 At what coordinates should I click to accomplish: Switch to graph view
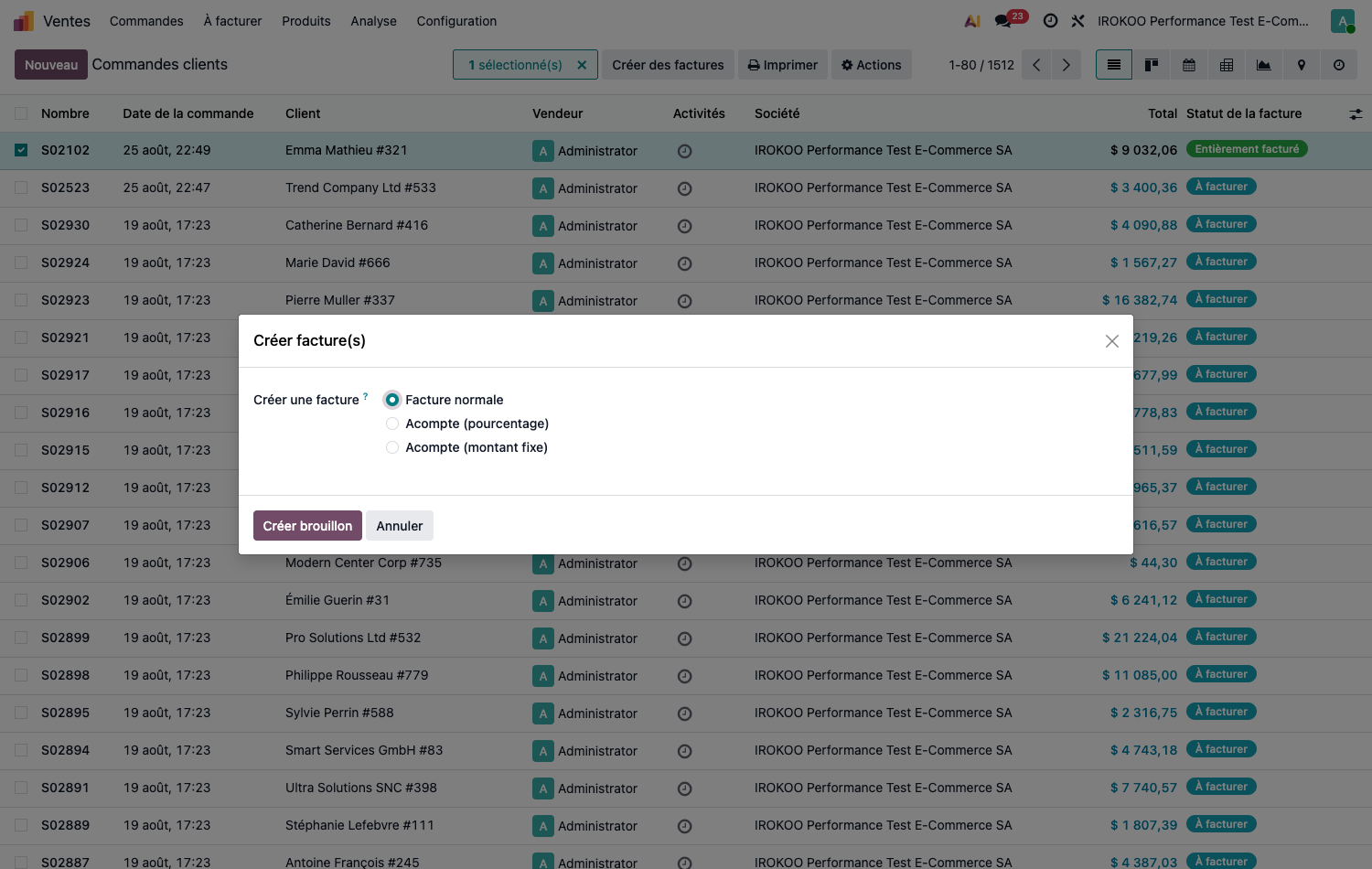point(1264,65)
